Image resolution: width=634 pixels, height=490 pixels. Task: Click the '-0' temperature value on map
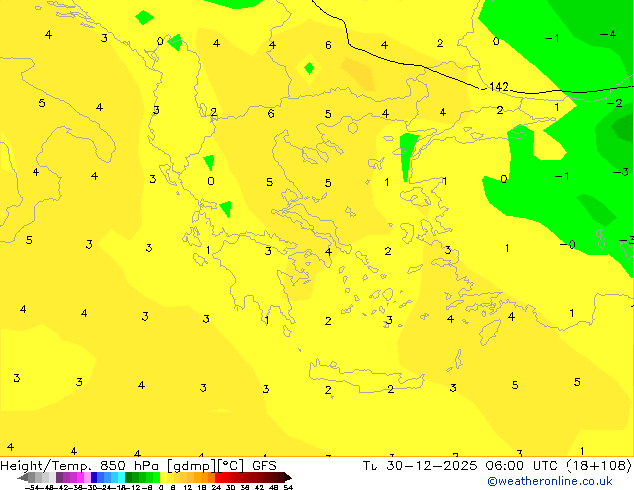(568, 244)
